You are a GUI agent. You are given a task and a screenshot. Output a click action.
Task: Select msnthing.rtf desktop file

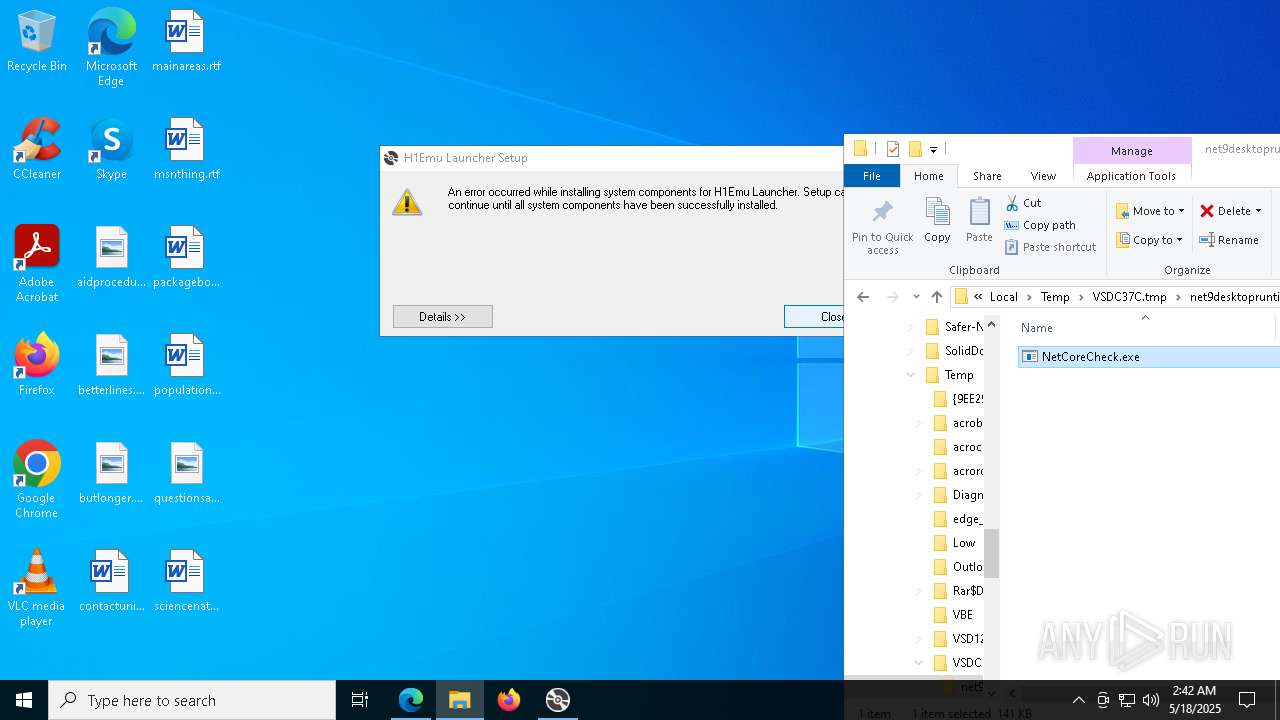(186, 150)
